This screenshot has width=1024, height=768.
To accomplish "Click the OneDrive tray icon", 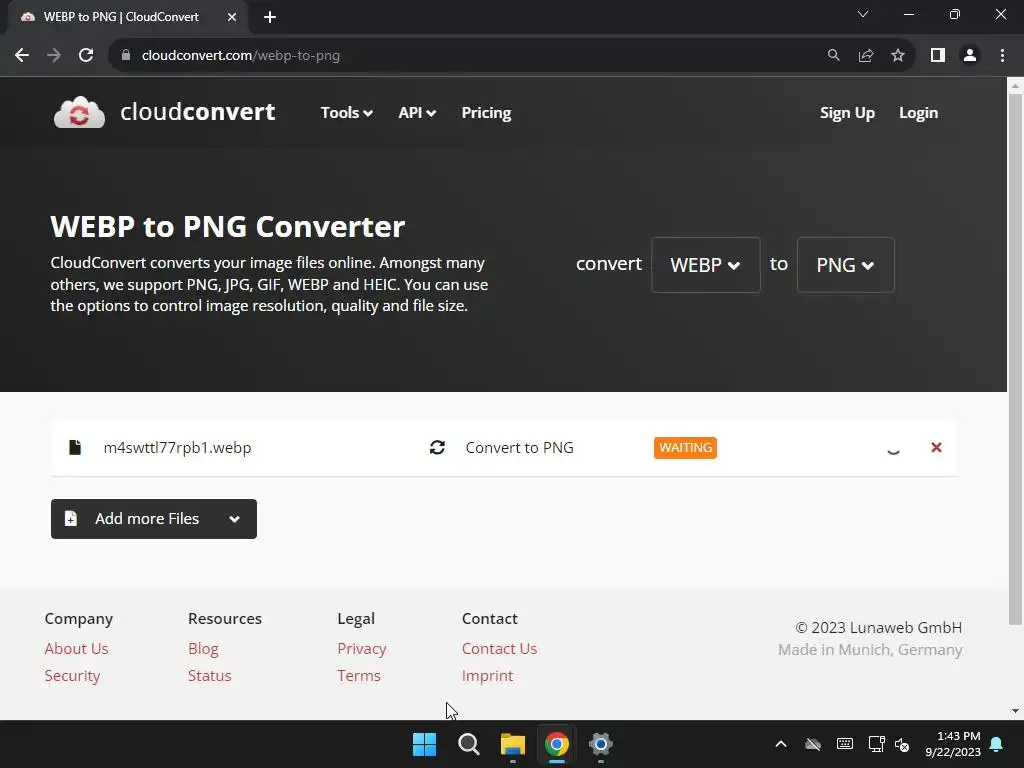I will pyautogui.click(x=812, y=744).
